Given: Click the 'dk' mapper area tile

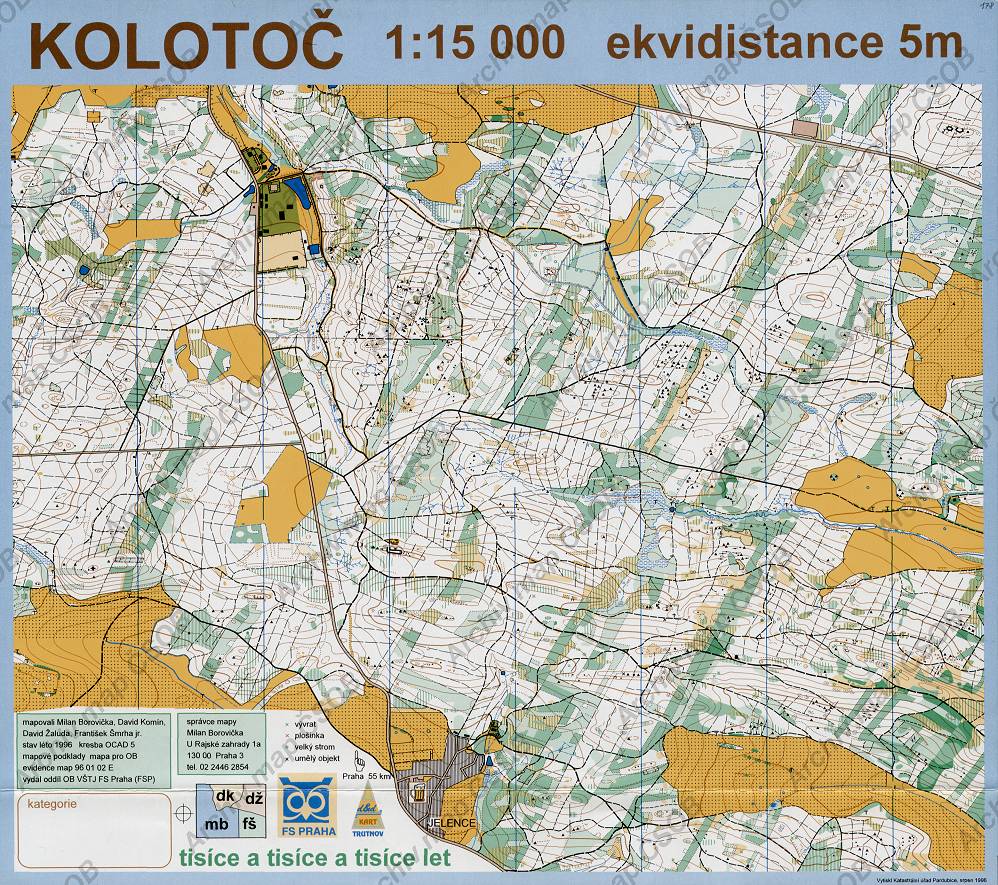Looking at the screenshot, I should [224, 798].
